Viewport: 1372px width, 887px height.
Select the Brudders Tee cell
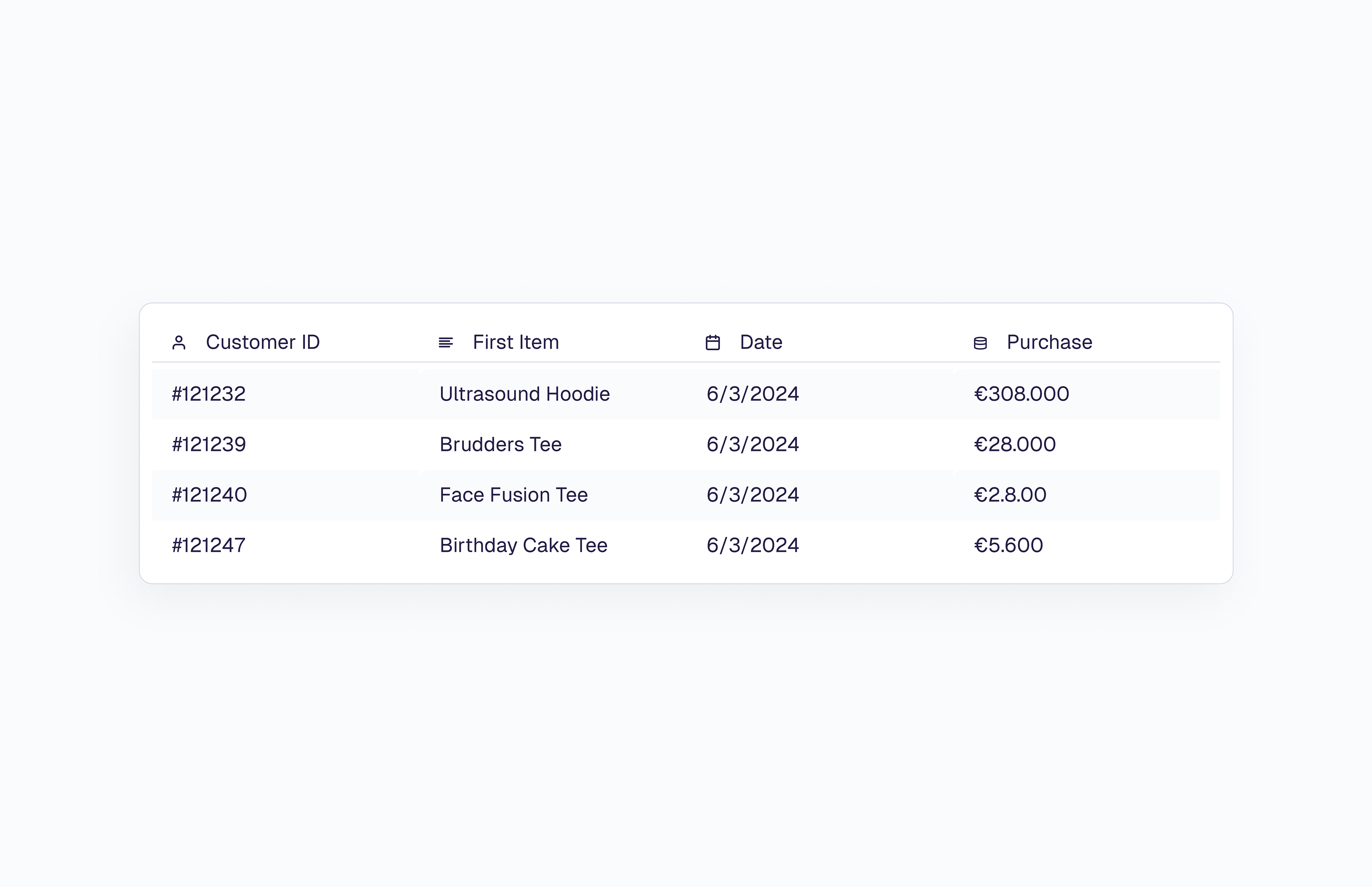point(500,445)
